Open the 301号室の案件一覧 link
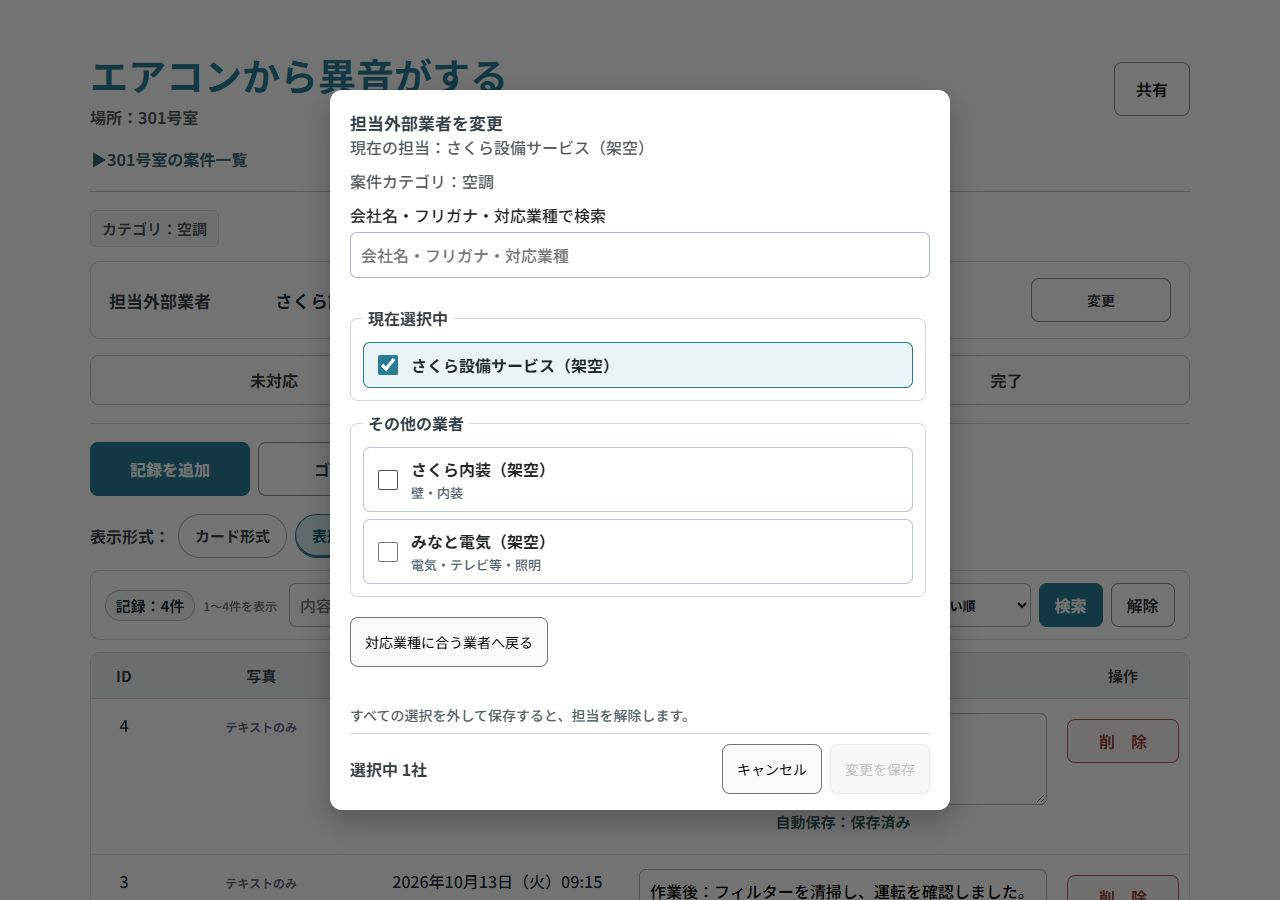Image resolution: width=1280 pixels, height=900 pixels. click(x=169, y=160)
